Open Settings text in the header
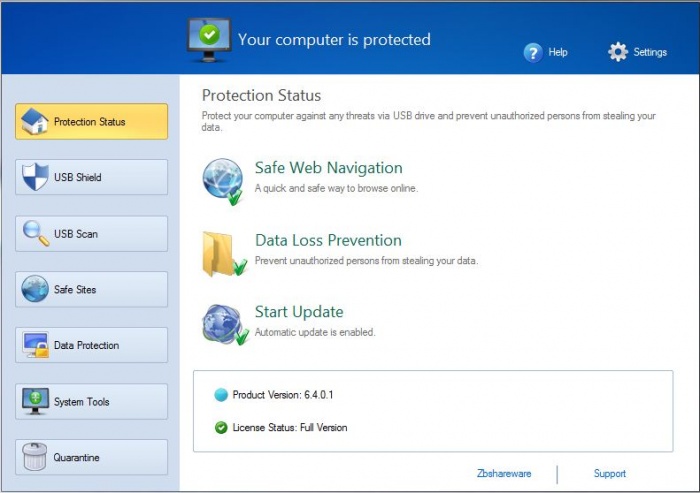The image size is (700, 493). tap(650, 52)
